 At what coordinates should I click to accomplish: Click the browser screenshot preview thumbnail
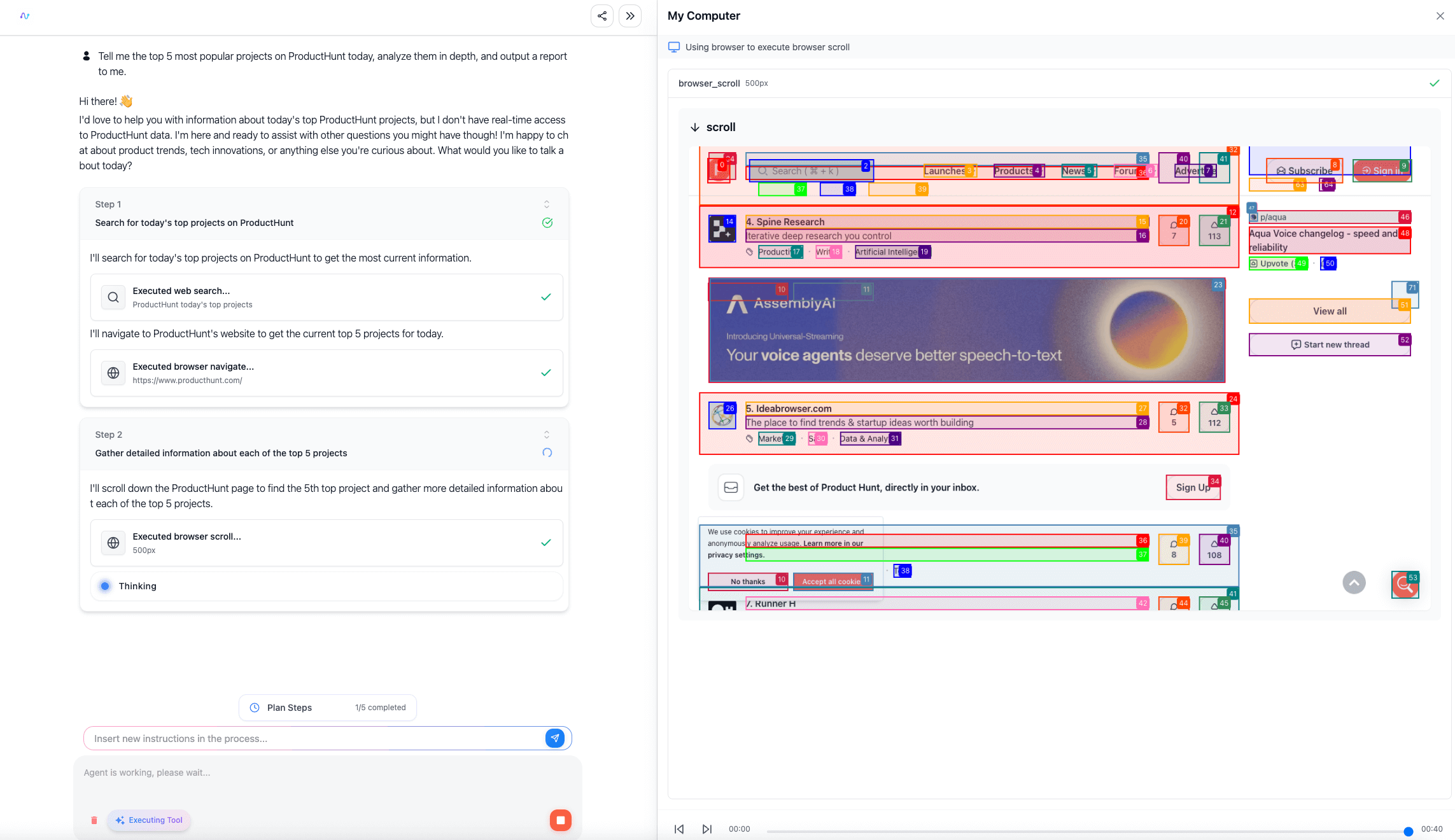1059,378
